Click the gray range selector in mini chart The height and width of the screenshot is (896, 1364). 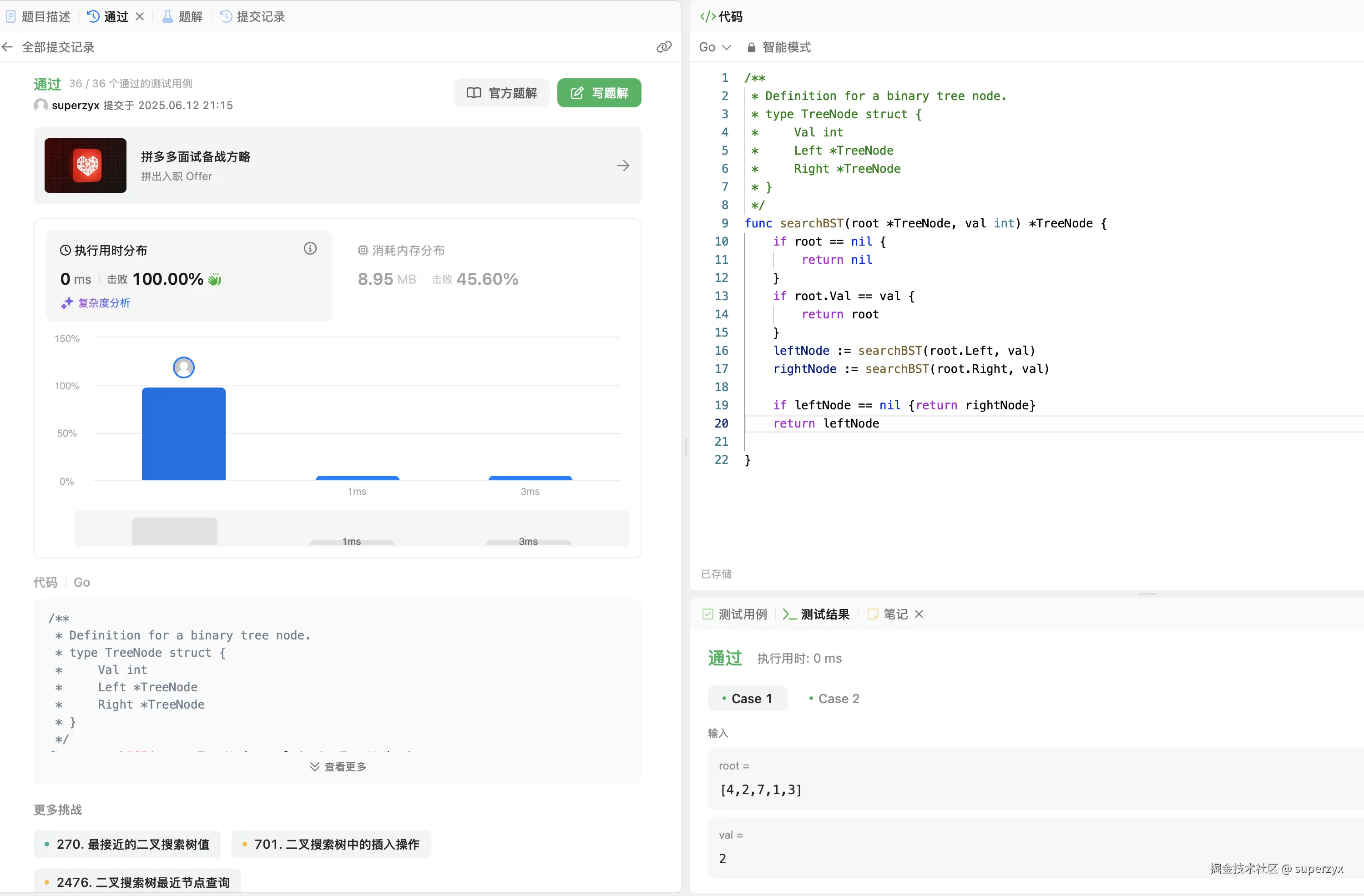pyautogui.click(x=174, y=531)
